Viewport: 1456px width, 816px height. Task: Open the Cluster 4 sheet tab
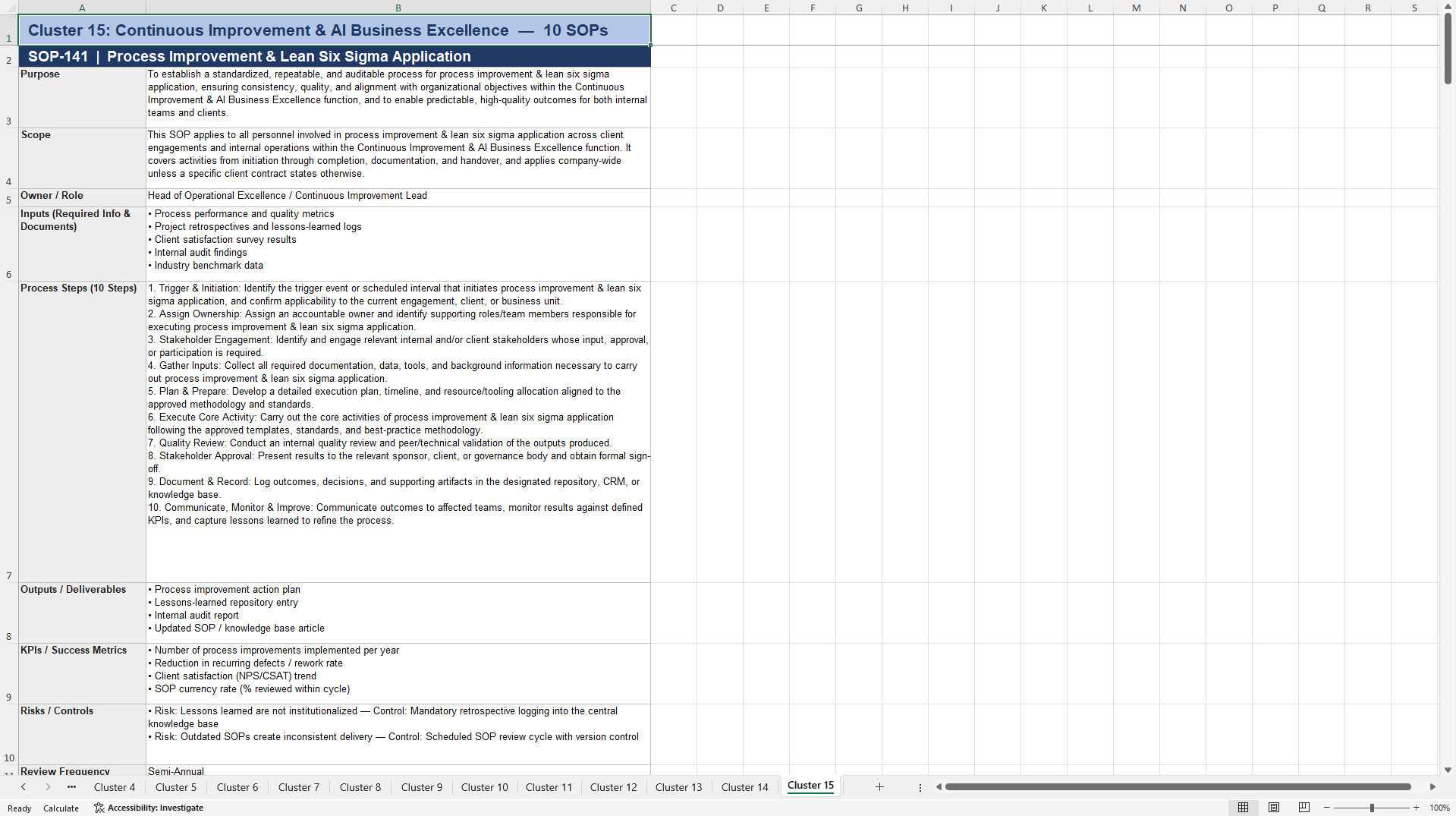point(115,787)
